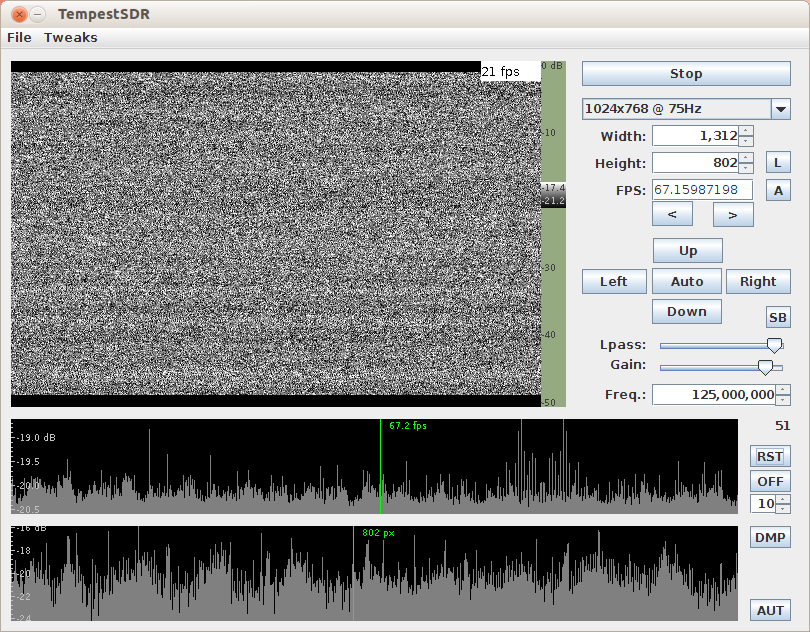The image size is (810, 632).
Task: Click the Right shift button
Action: point(757,281)
